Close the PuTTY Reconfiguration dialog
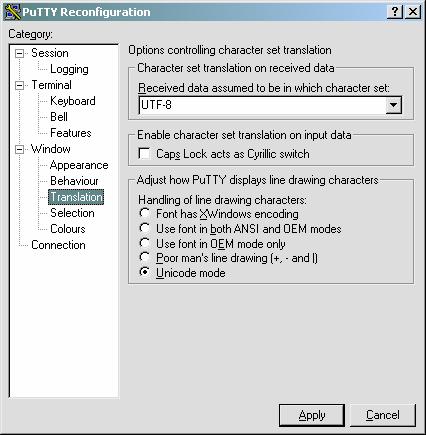 pyautogui.click(x=413, y=12)
